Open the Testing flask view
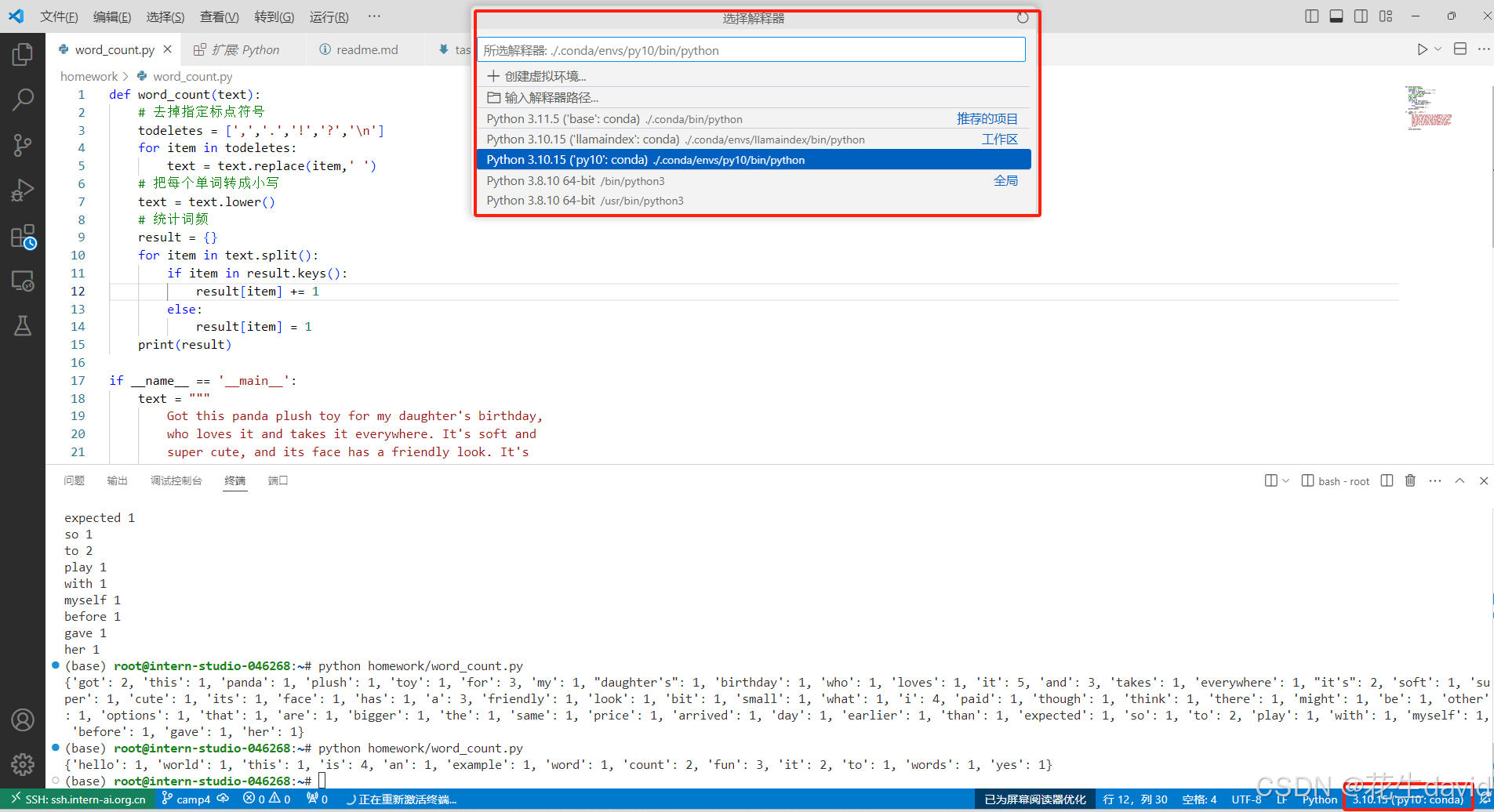This screenshot has width=1494, height=812. click(23, 326)
